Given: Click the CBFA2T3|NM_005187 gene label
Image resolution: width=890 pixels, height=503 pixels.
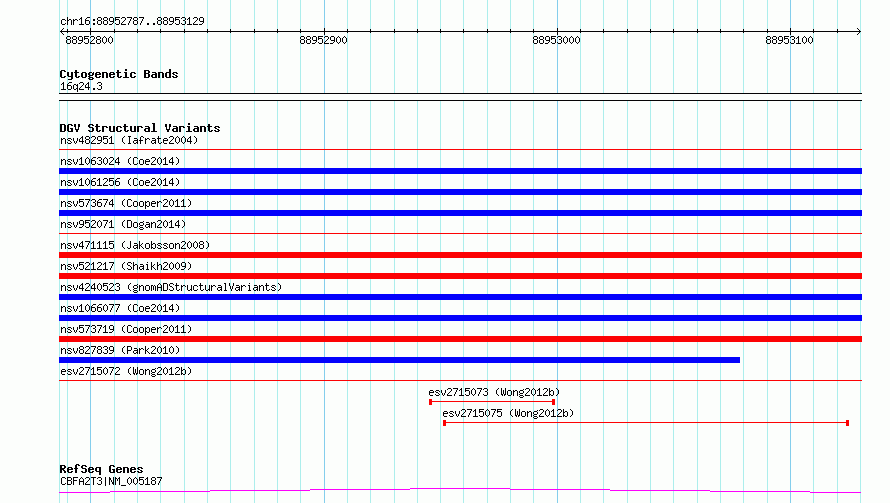Looking at the screenshot, I should [x=111, y=481].
